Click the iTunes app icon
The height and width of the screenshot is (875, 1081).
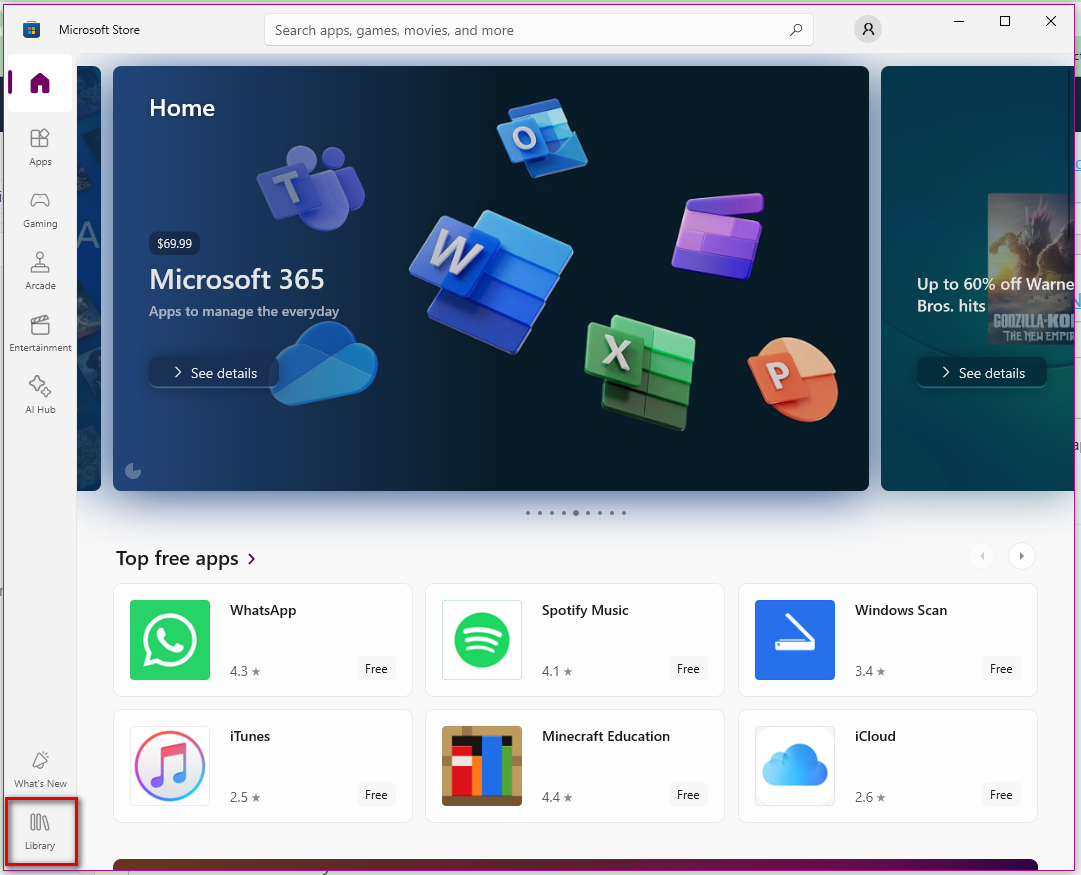click(x=170, y=766)
